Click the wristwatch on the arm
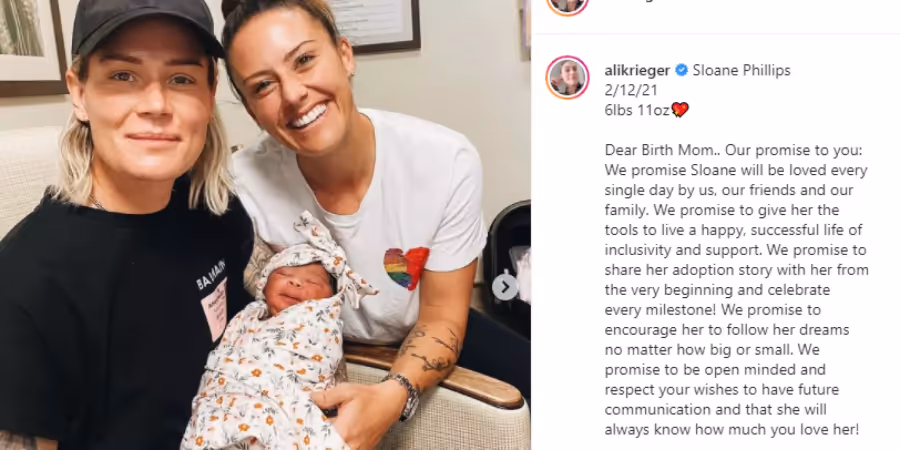The image size is (900, 450). [405, 395]
